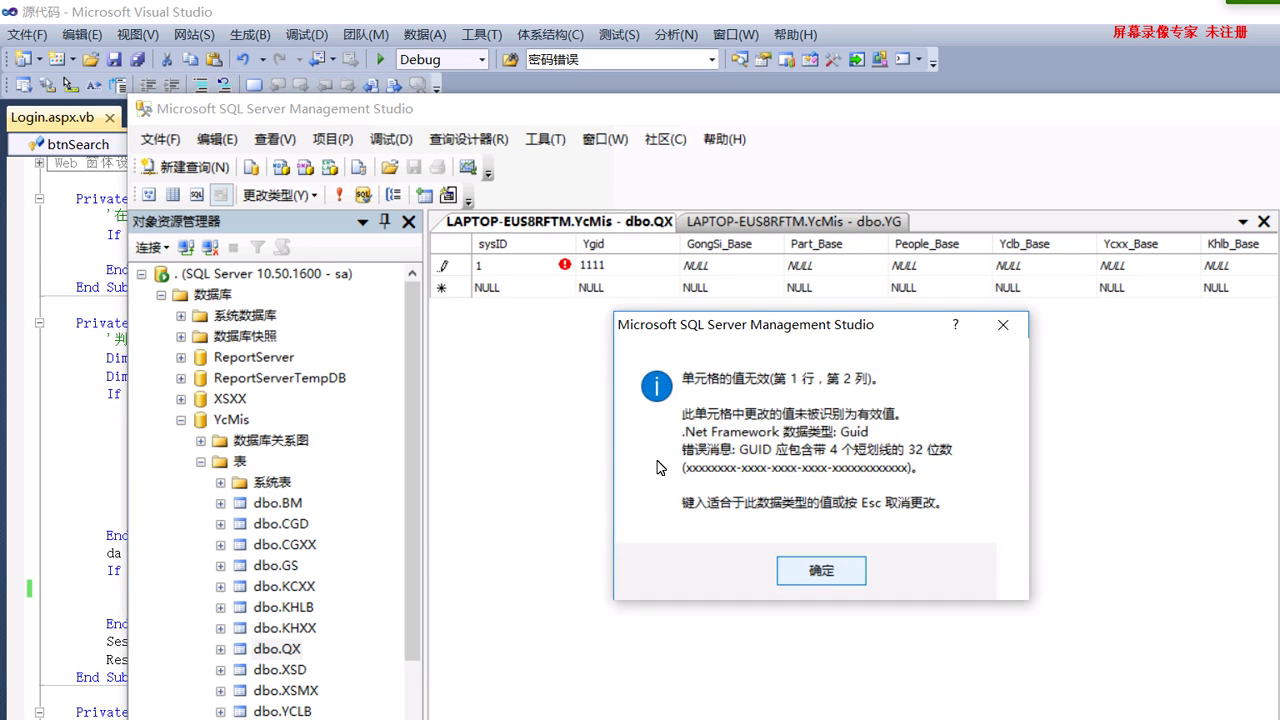Click the Toolbox wrench icon in VS toolbar

tap(832, 59)
